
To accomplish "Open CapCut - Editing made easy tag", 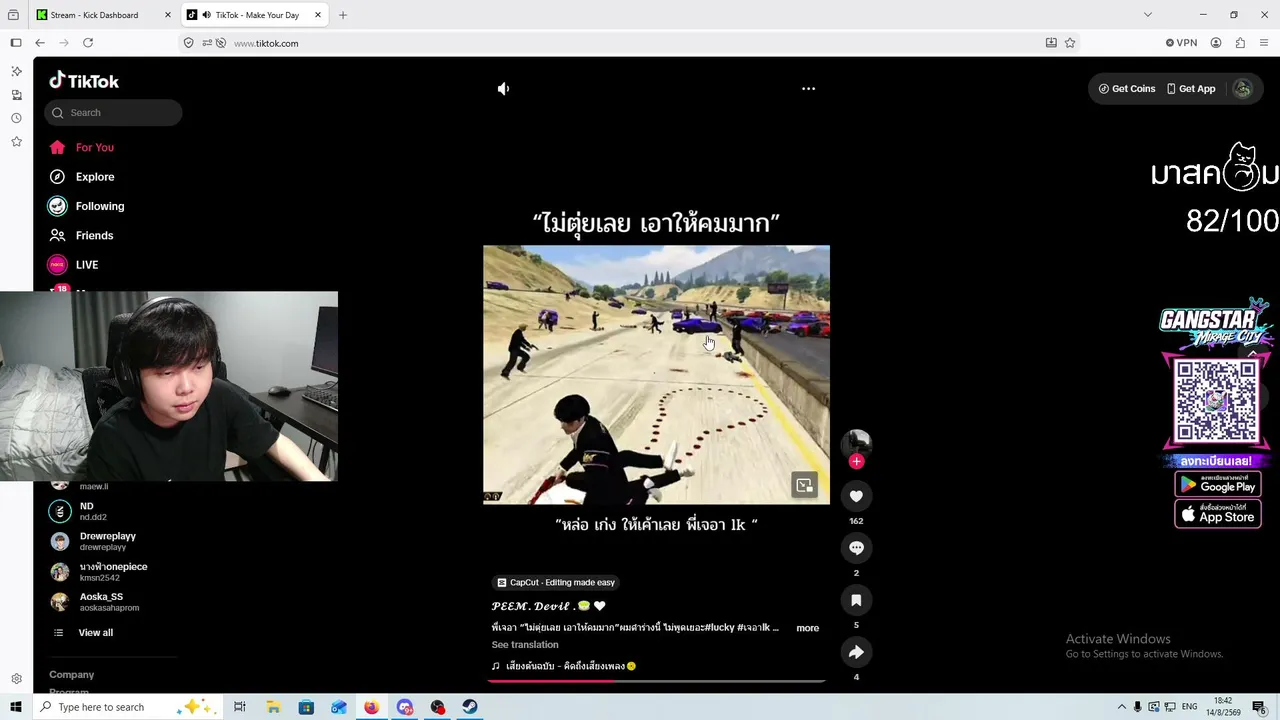I will pos(556,583).
